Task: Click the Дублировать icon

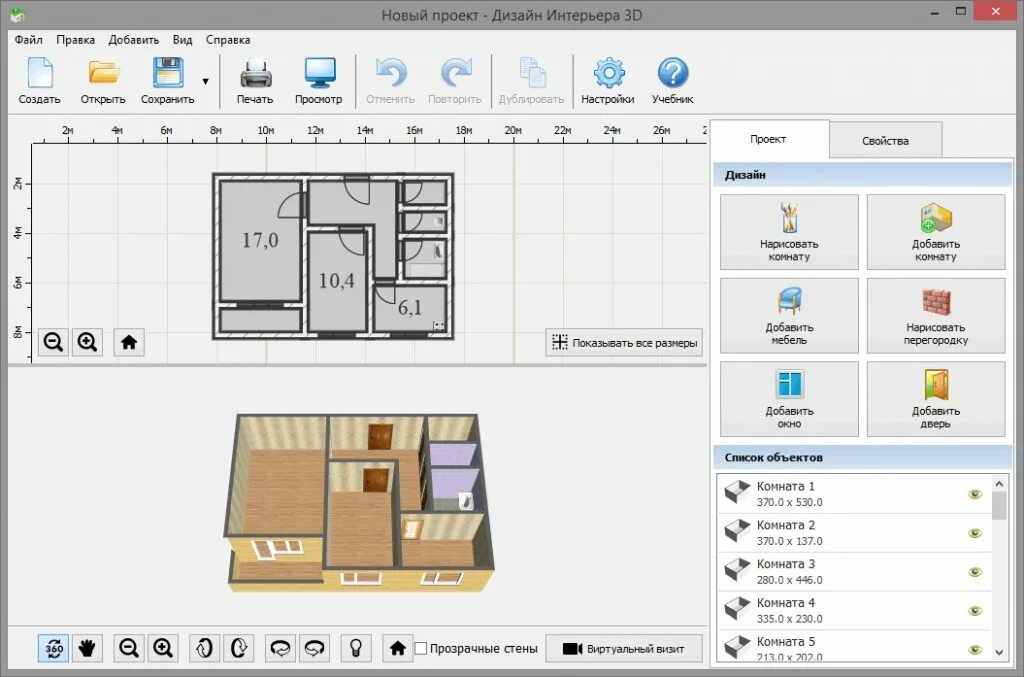Action: tap(532, 80)
